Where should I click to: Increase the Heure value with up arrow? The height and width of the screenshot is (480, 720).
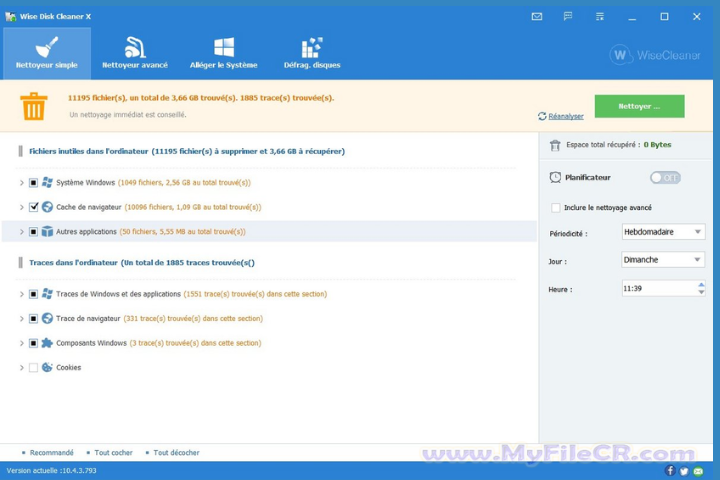pyautogui.click(x=701, y=285)
